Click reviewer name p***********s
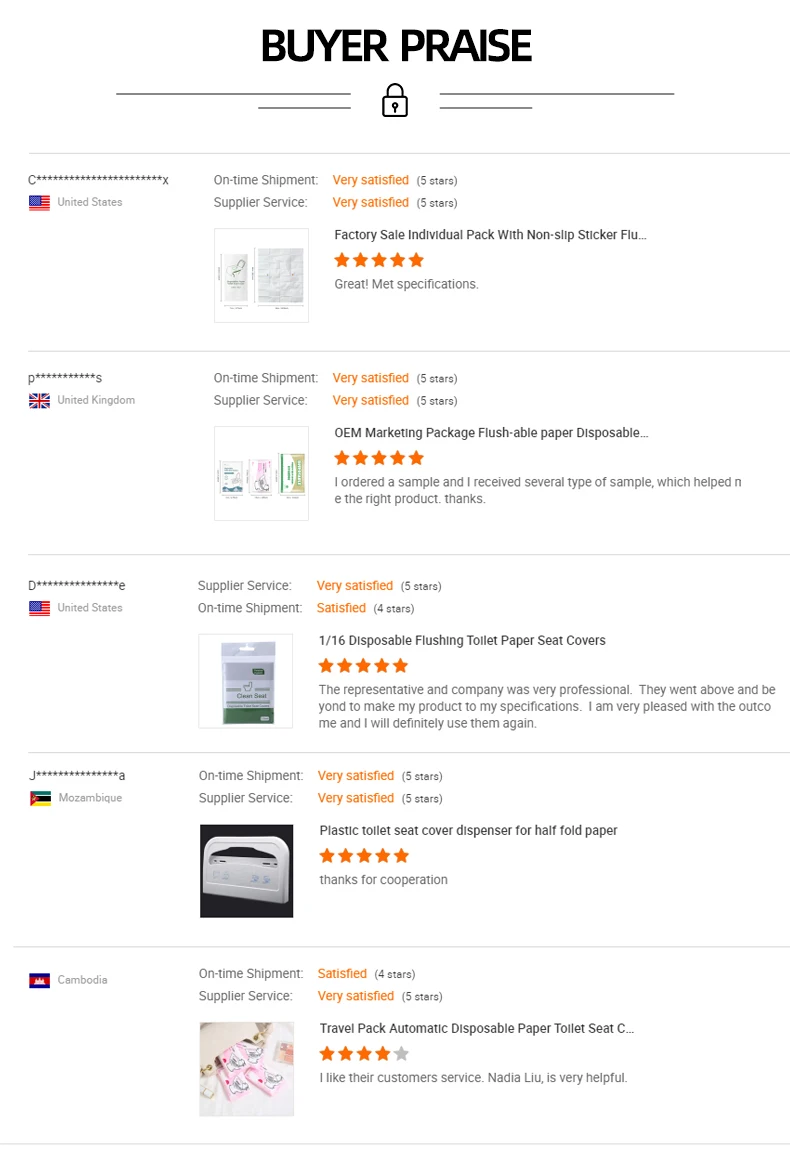This screenshot has height=1153, width=790. (65, 379)
